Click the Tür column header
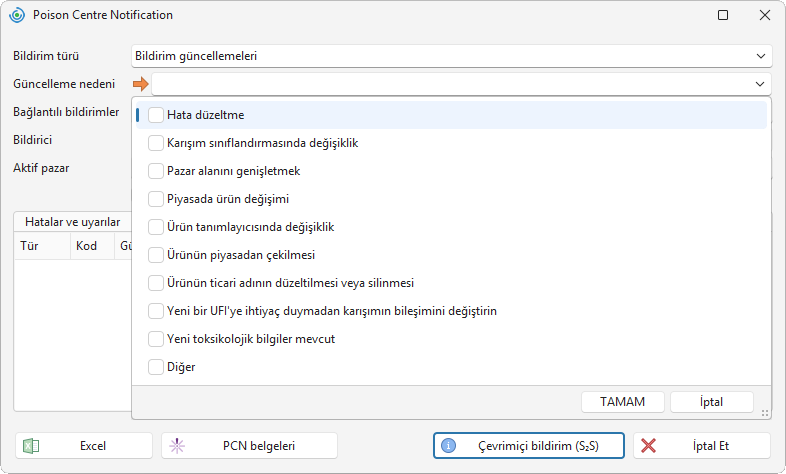 [42, 246]
